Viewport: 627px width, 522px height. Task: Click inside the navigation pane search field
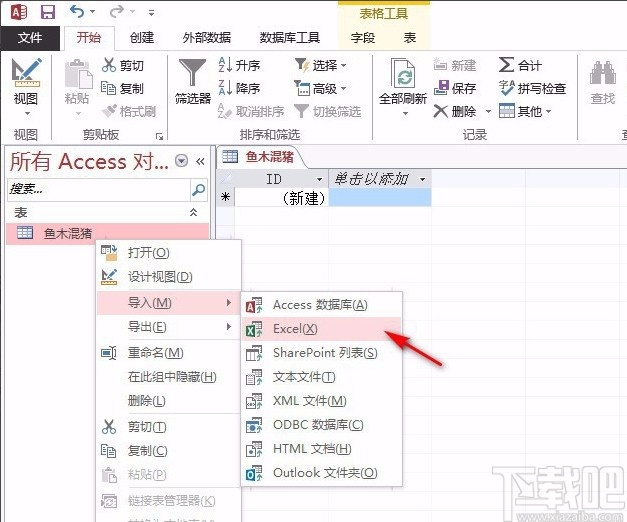(99, 189)
